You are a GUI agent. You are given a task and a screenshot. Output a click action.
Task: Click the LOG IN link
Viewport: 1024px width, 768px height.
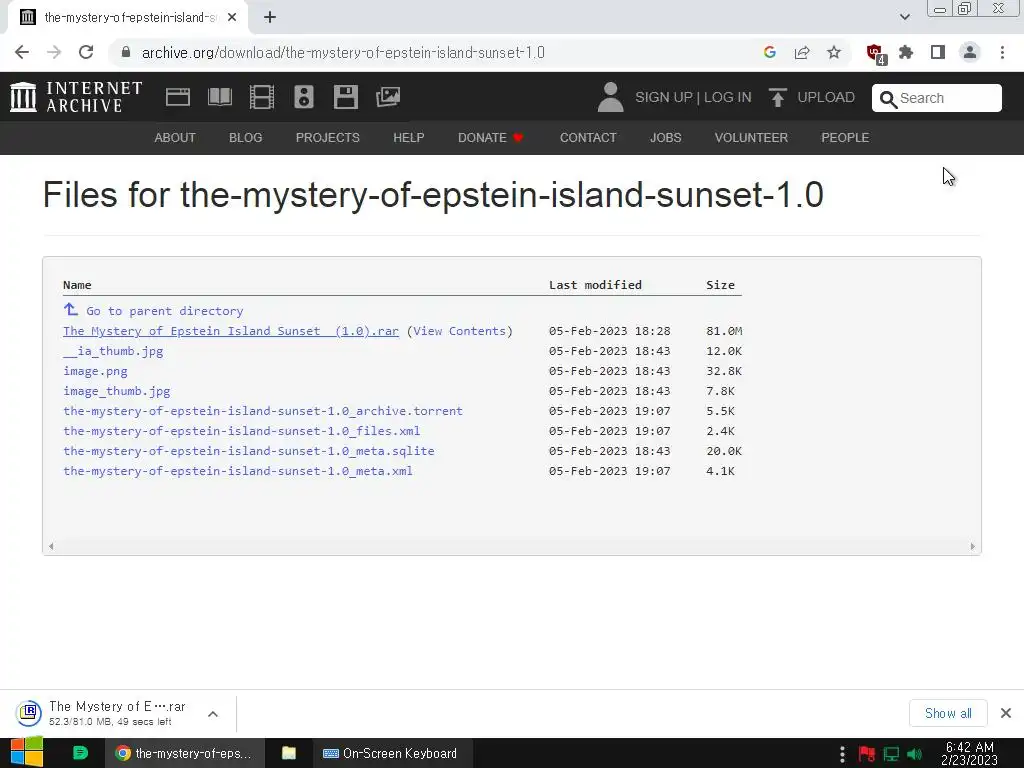point(728,97)
